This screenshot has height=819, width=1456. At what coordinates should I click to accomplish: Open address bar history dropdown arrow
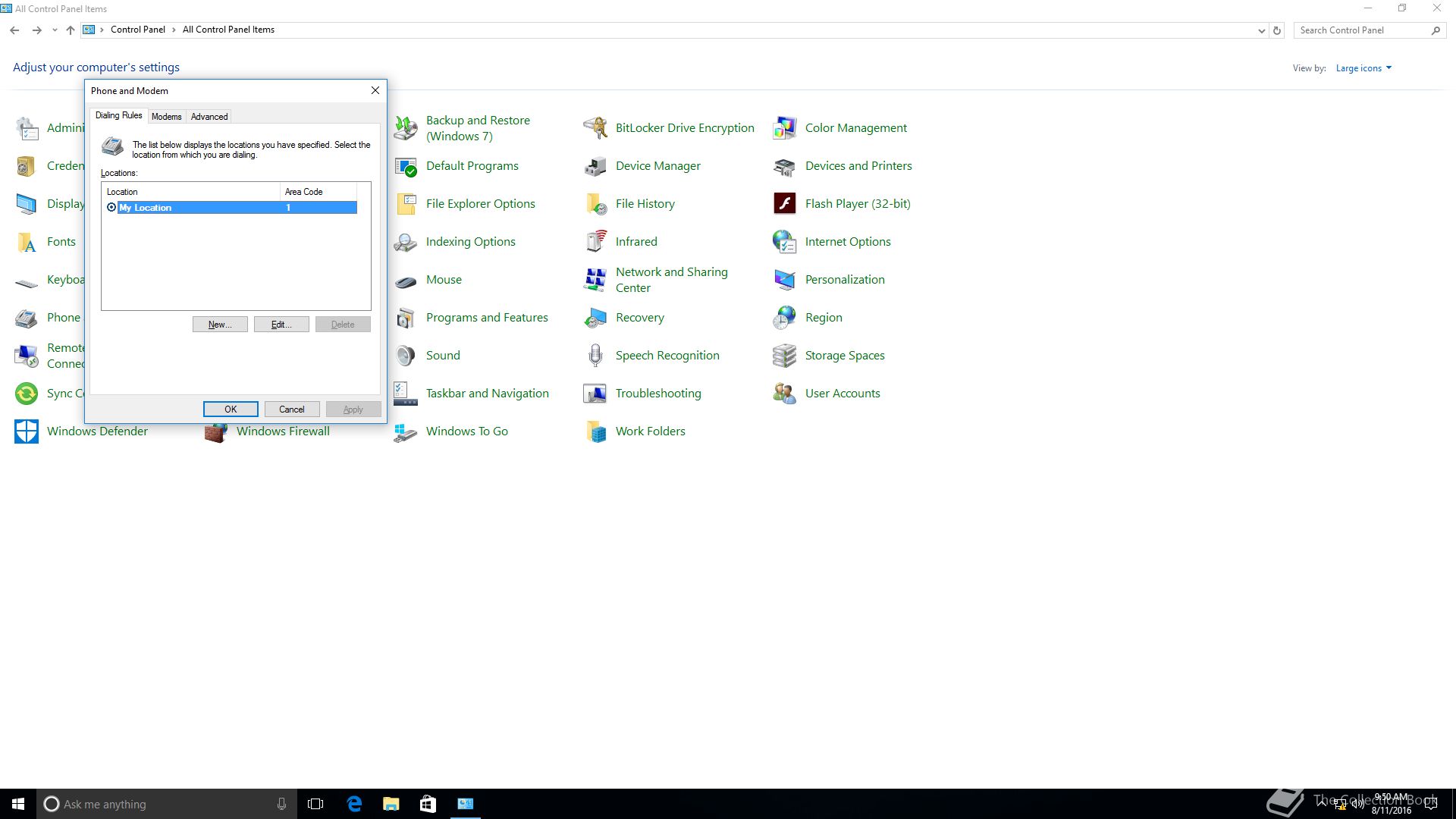(x=1261, y=30)
